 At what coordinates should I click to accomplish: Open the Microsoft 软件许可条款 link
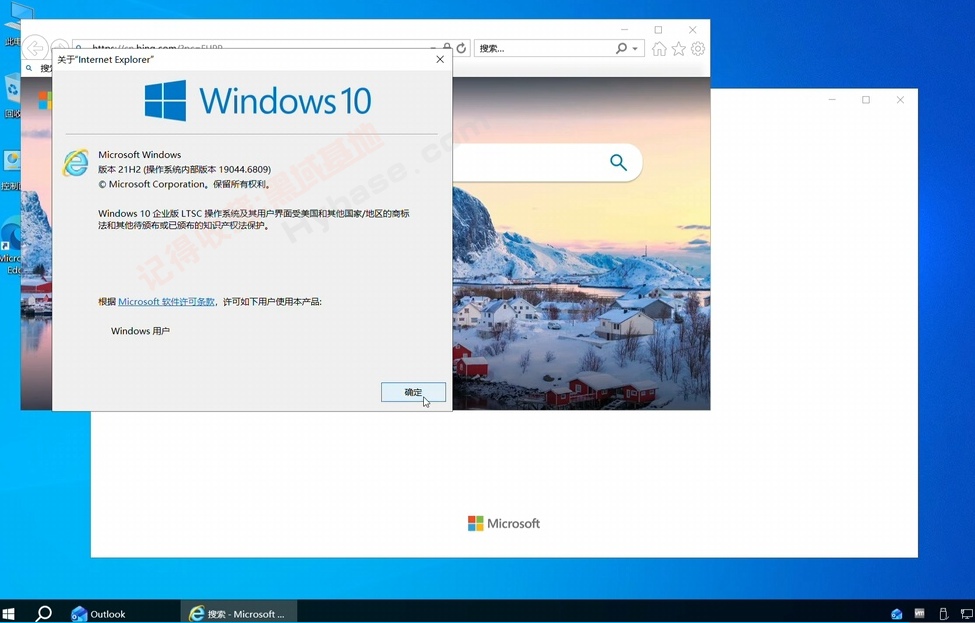point(166,302)
